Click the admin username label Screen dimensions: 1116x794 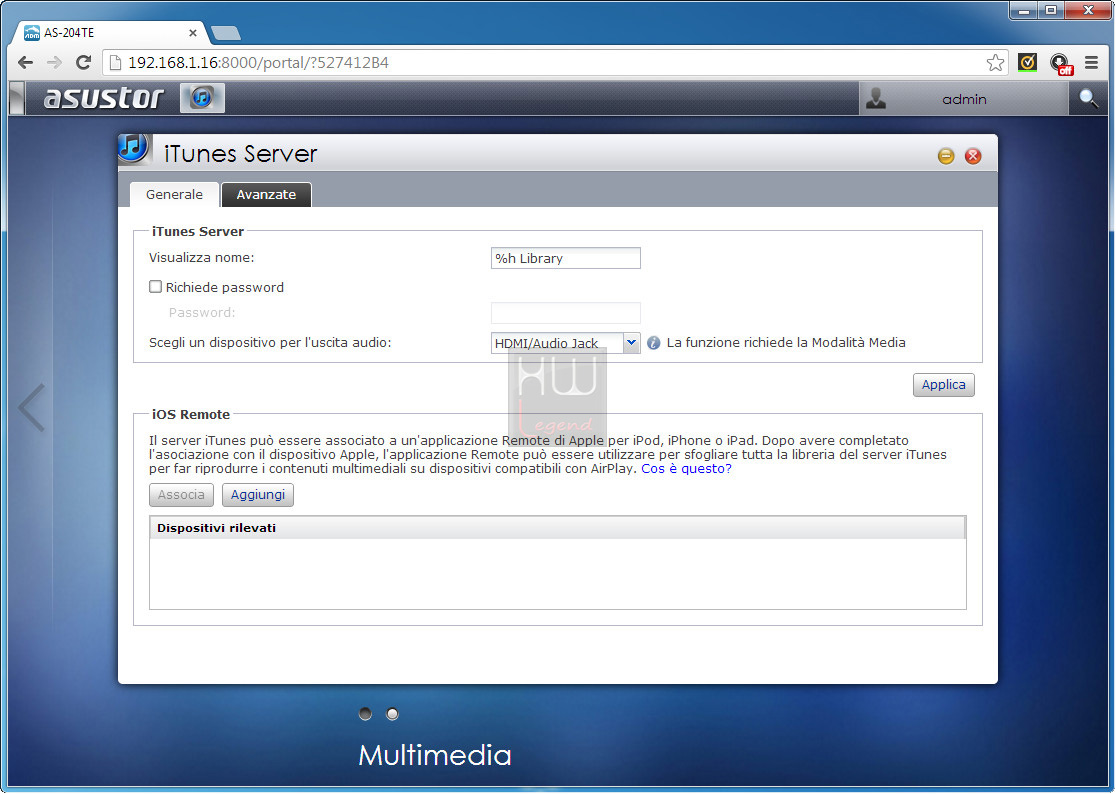coord(964,99)
